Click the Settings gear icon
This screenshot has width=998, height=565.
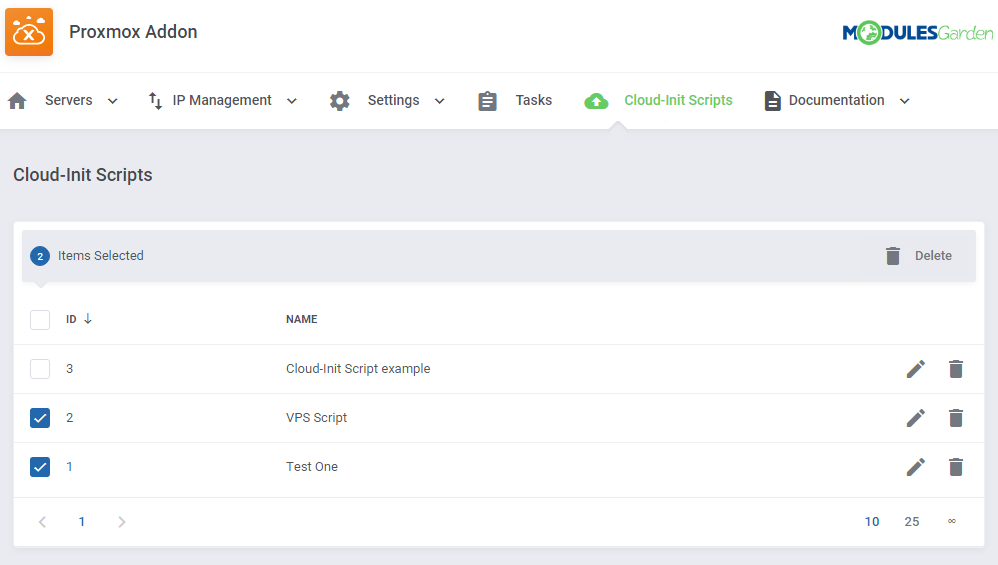tap(340, 101)
